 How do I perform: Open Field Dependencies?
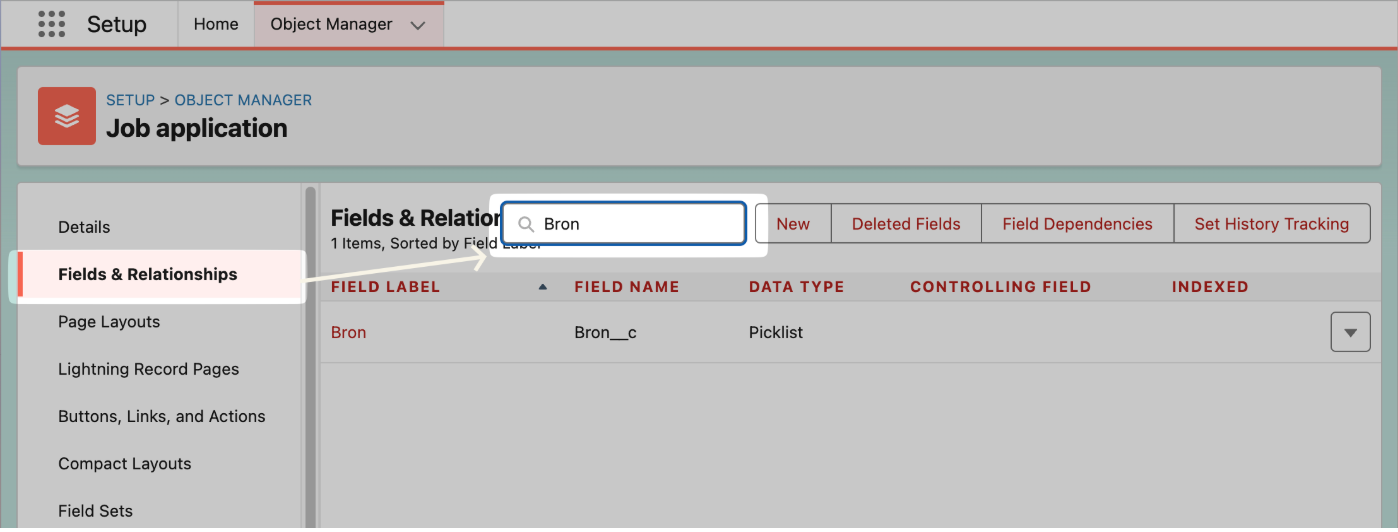coord(1077,224)
